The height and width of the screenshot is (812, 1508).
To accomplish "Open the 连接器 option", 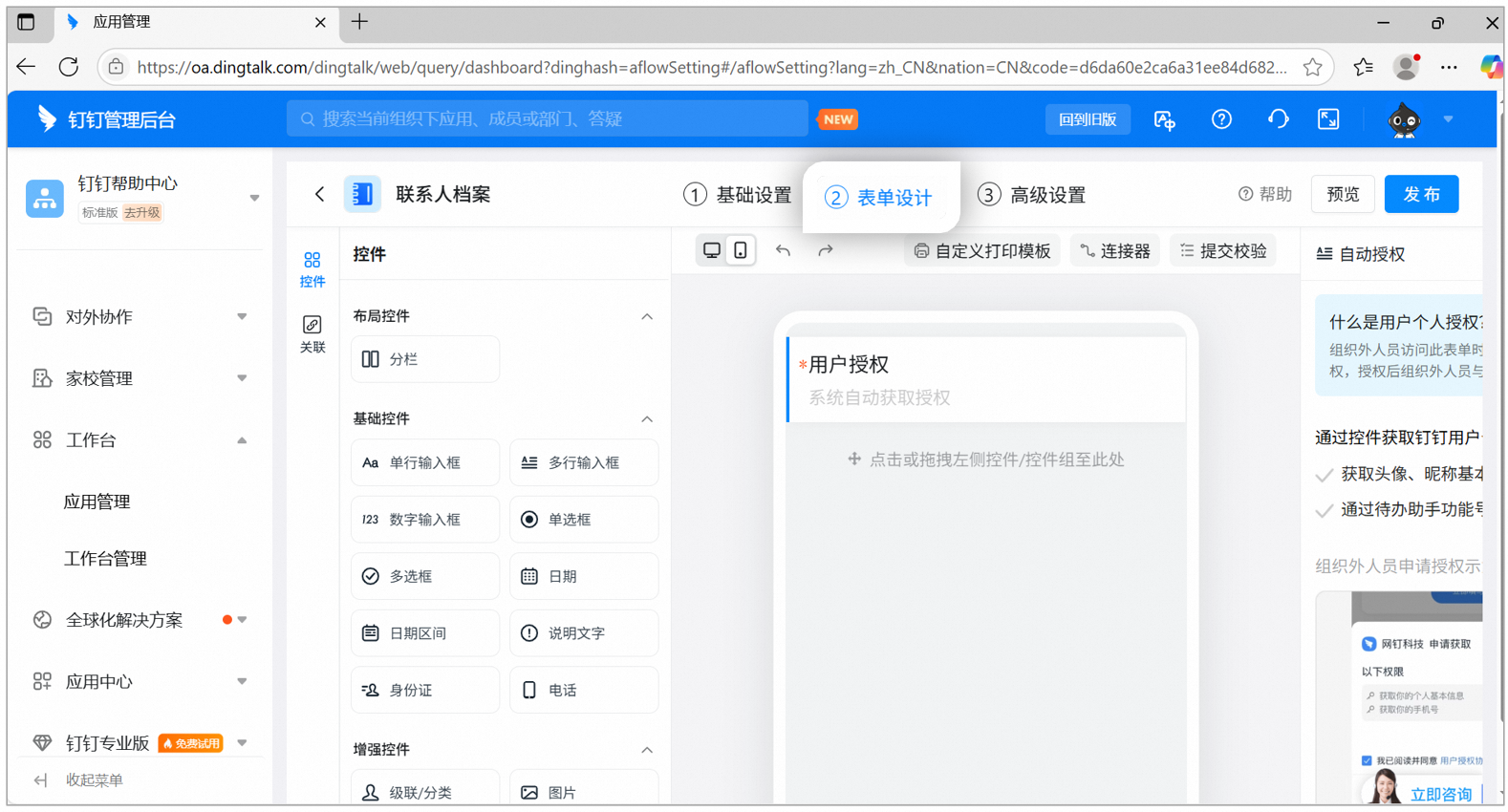I will (1114, 251).
